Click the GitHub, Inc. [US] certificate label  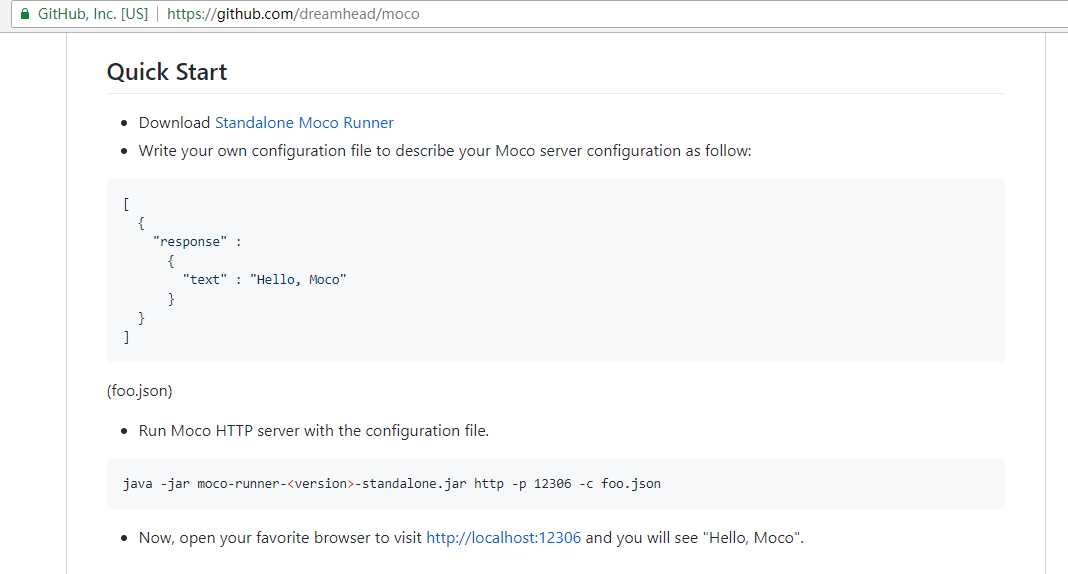[93, 14]
